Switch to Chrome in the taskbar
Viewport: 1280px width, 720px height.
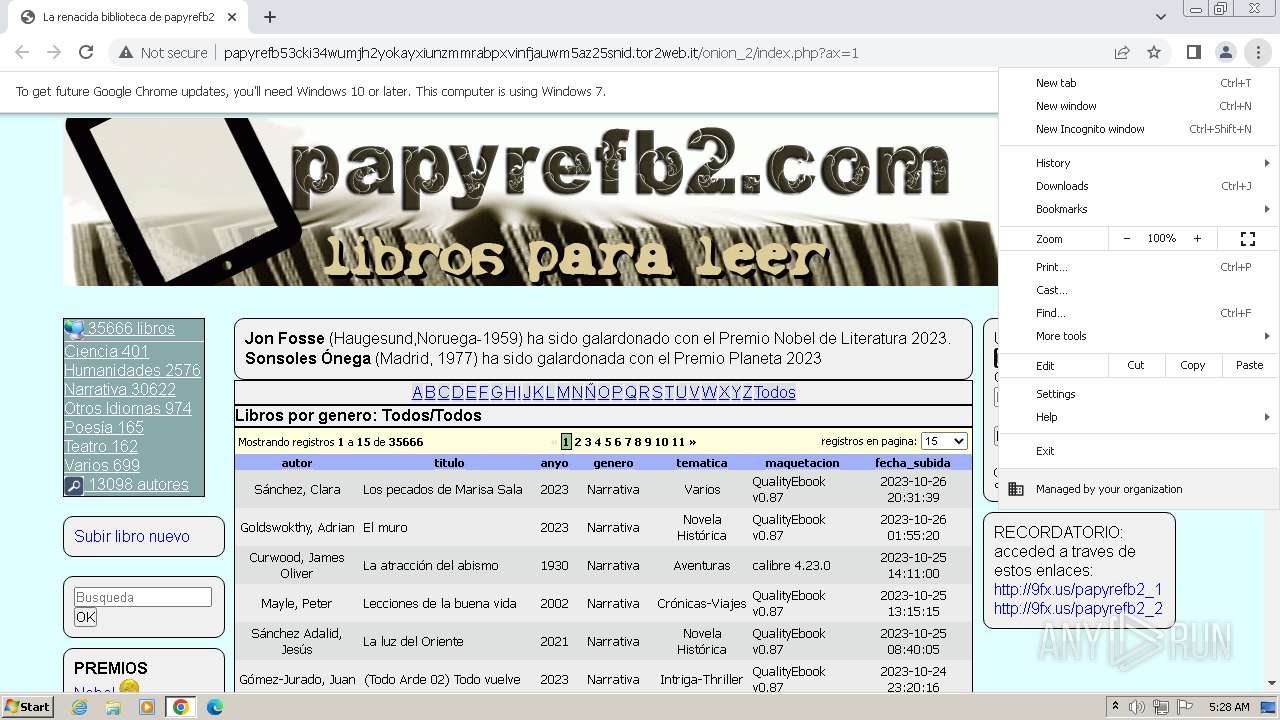coord(181,707)
